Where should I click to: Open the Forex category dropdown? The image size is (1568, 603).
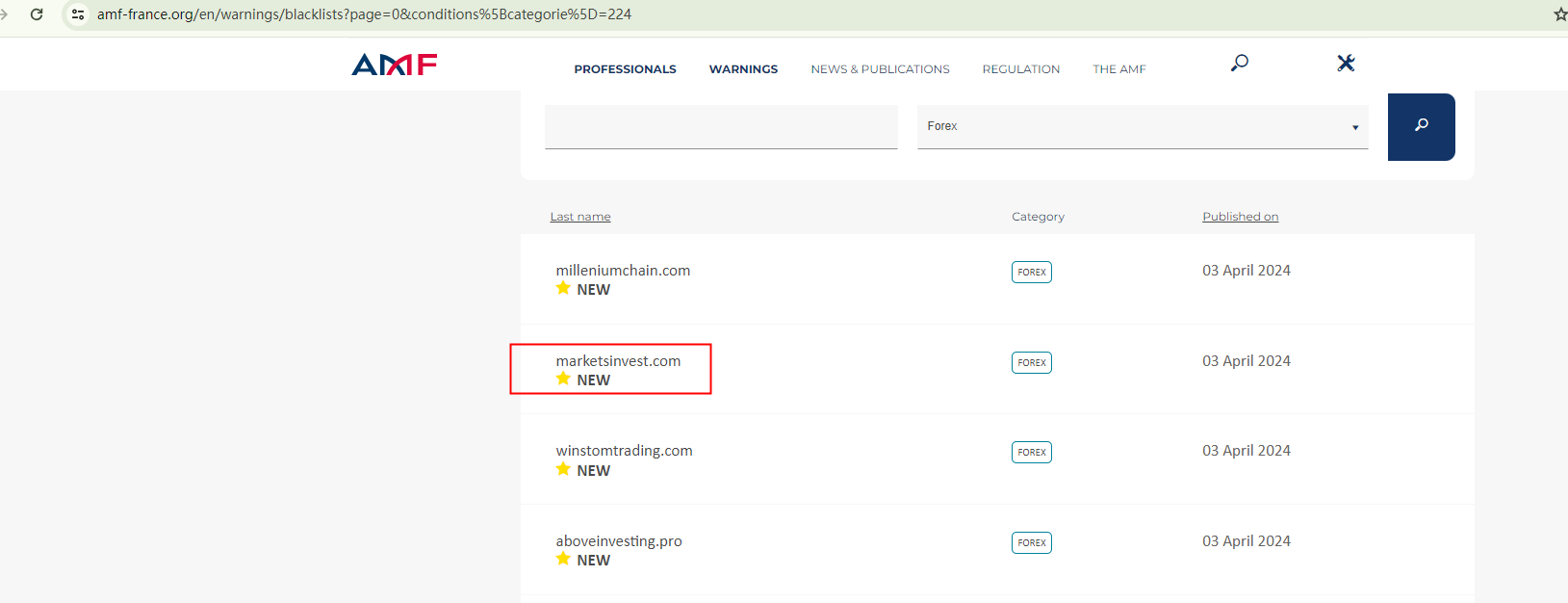point(1143,126)
